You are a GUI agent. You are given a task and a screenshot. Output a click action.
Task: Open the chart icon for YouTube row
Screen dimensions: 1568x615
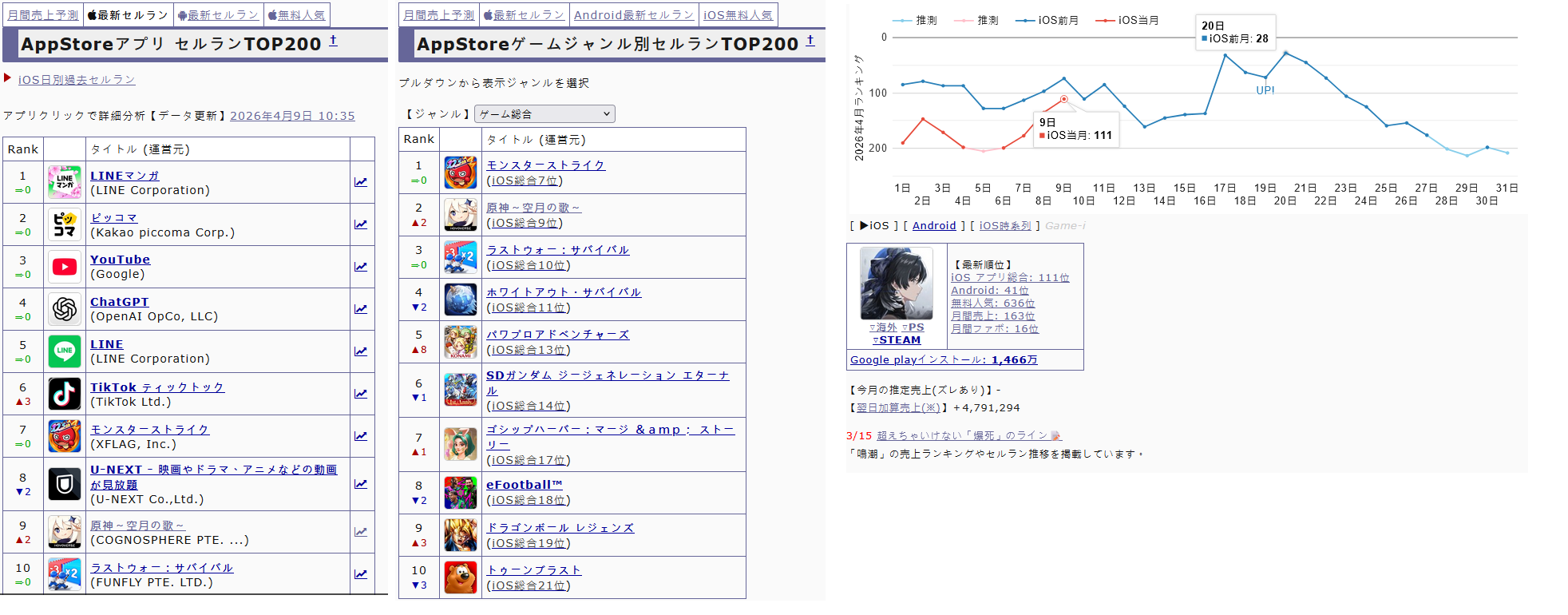[x=361, y=267]
